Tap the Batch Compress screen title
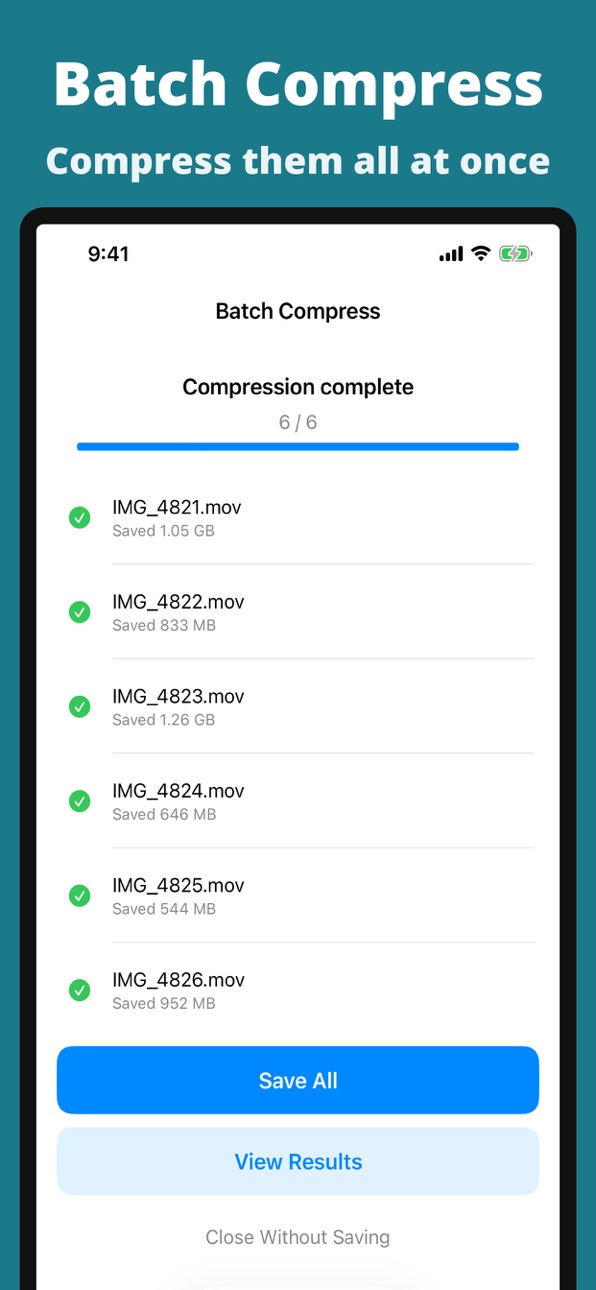 [x=298, y=311]
